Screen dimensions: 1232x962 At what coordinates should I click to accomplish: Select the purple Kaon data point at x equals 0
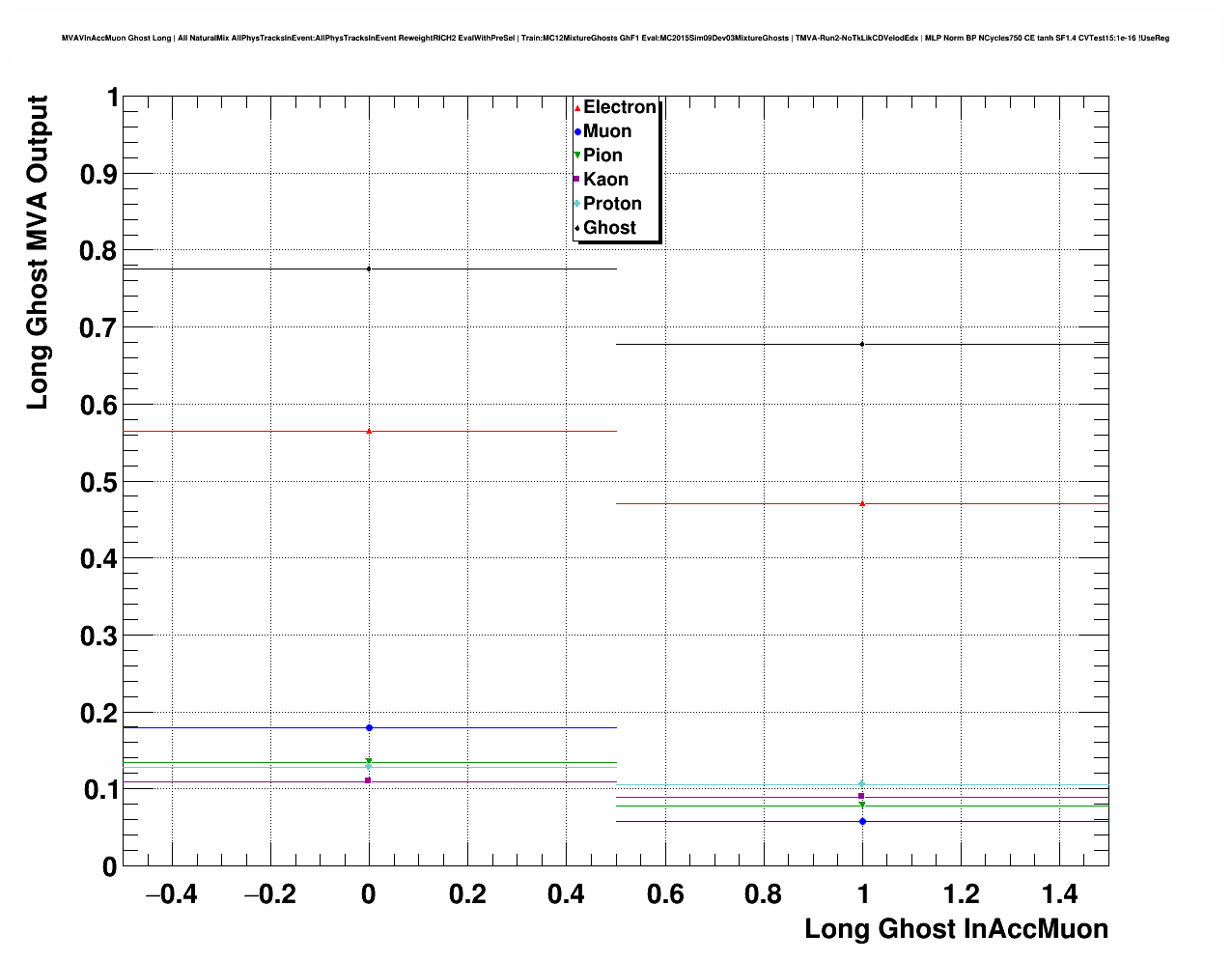(x=369, y=780)
